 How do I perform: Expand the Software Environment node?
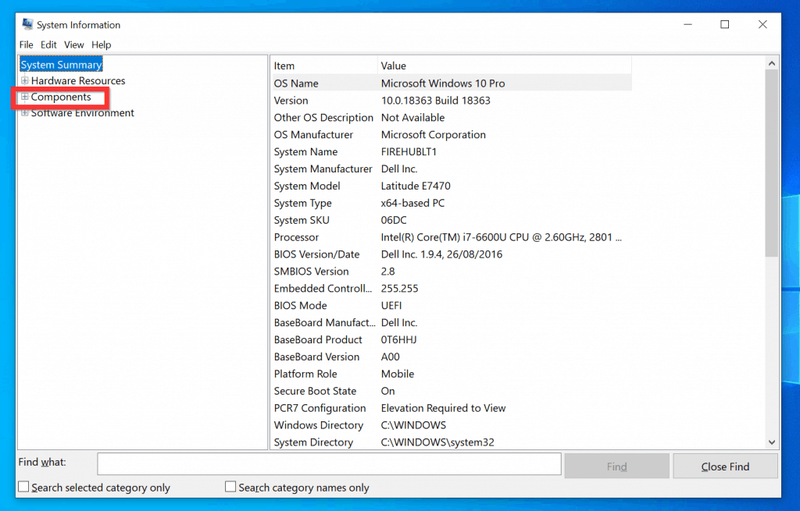[24, 113]
